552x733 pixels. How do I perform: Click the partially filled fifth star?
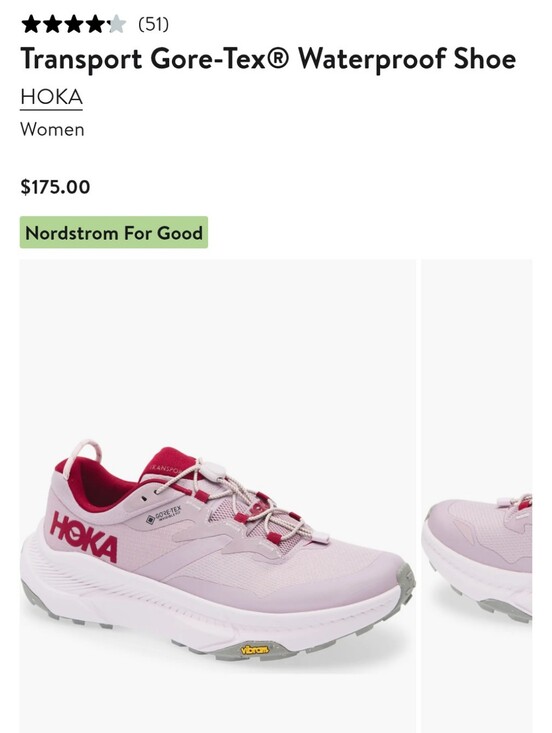coord(116,24)
